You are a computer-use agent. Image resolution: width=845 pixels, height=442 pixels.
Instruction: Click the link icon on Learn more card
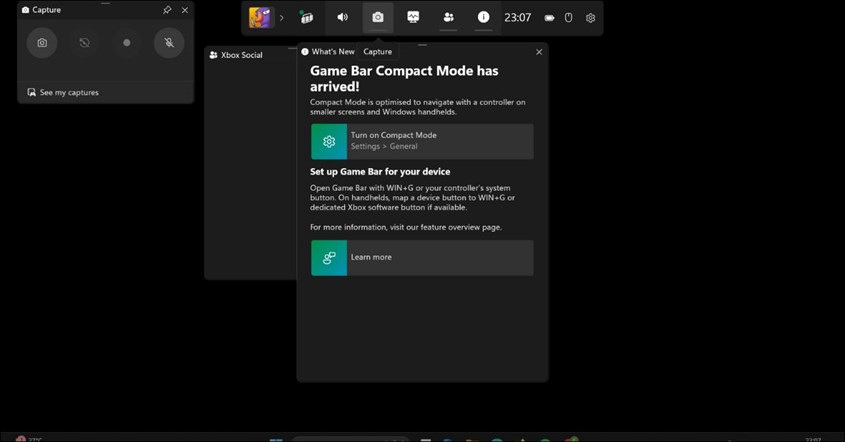(x=329, y=258)
